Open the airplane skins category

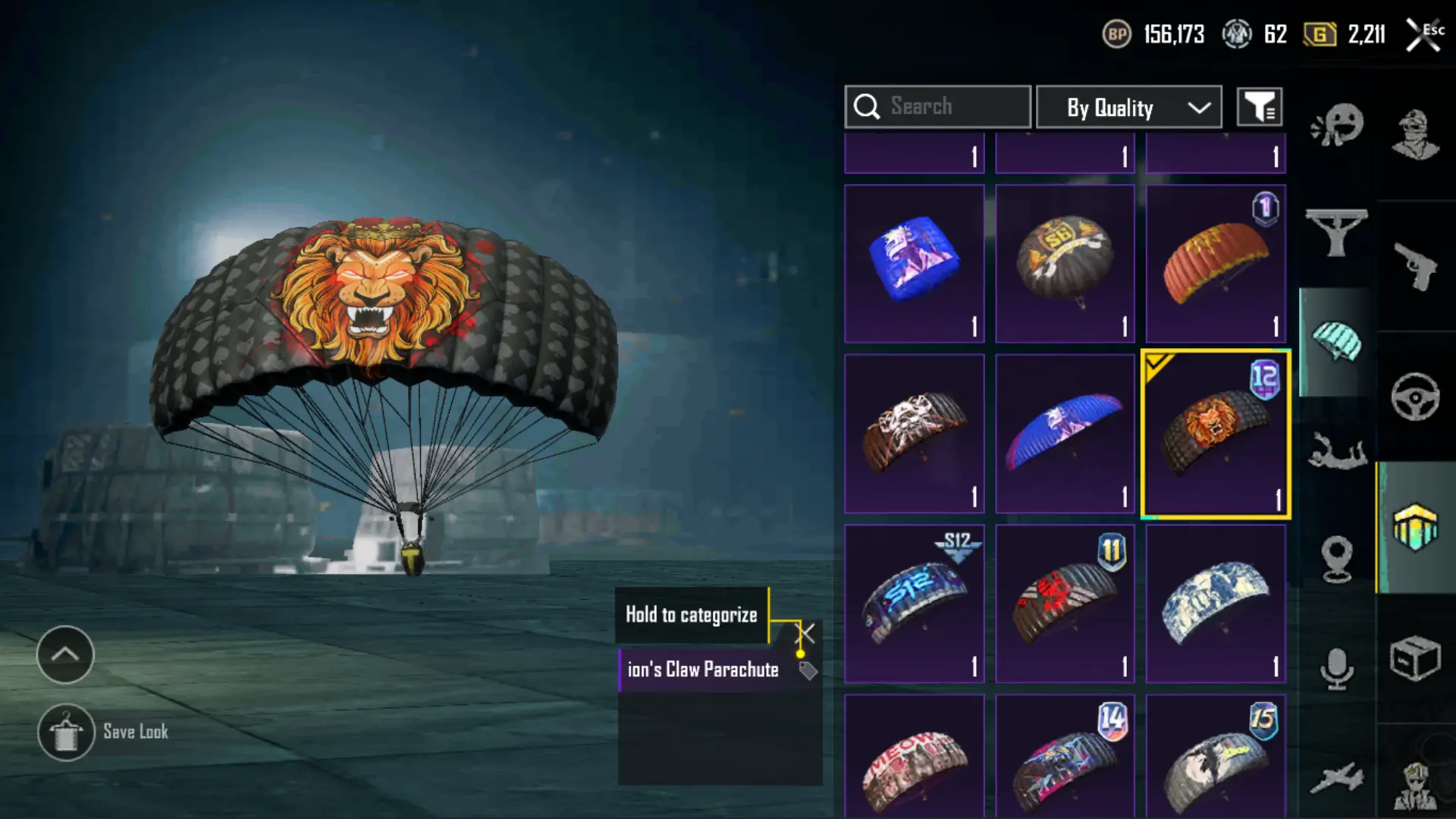[x=1337, y=778]
